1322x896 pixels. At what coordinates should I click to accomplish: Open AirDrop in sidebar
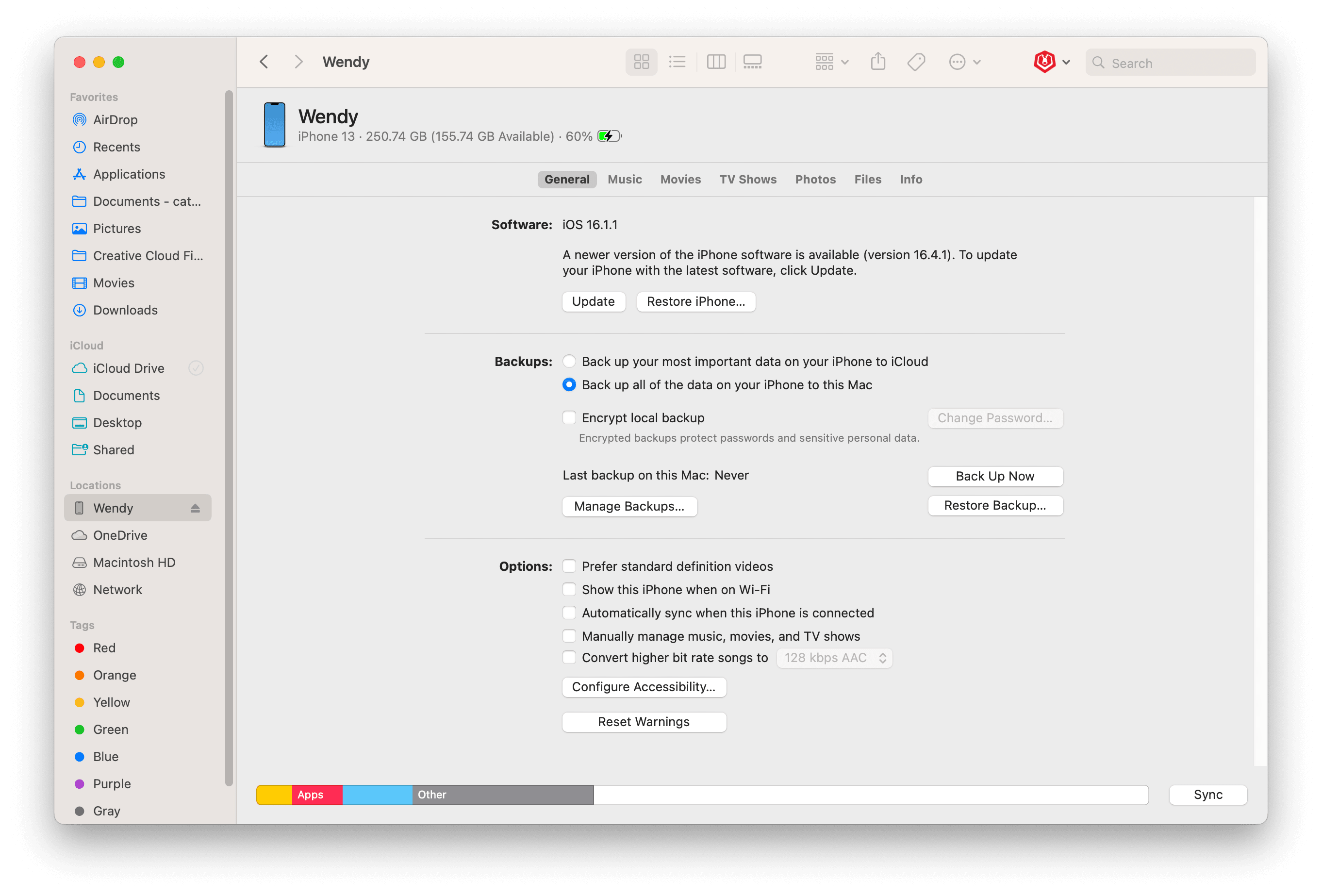(115, 120)
